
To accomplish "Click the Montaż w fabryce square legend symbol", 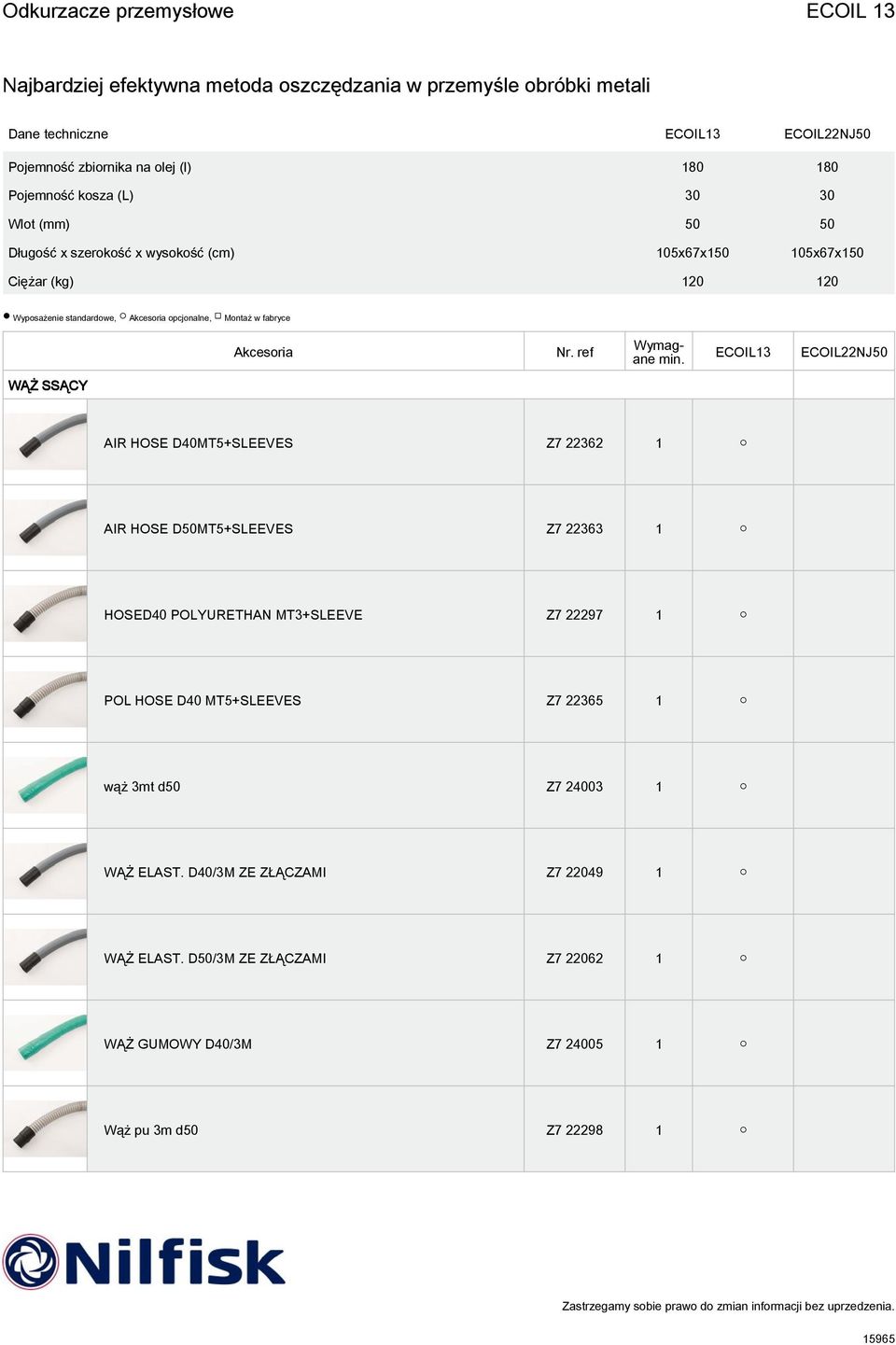I will coord(218,316).
